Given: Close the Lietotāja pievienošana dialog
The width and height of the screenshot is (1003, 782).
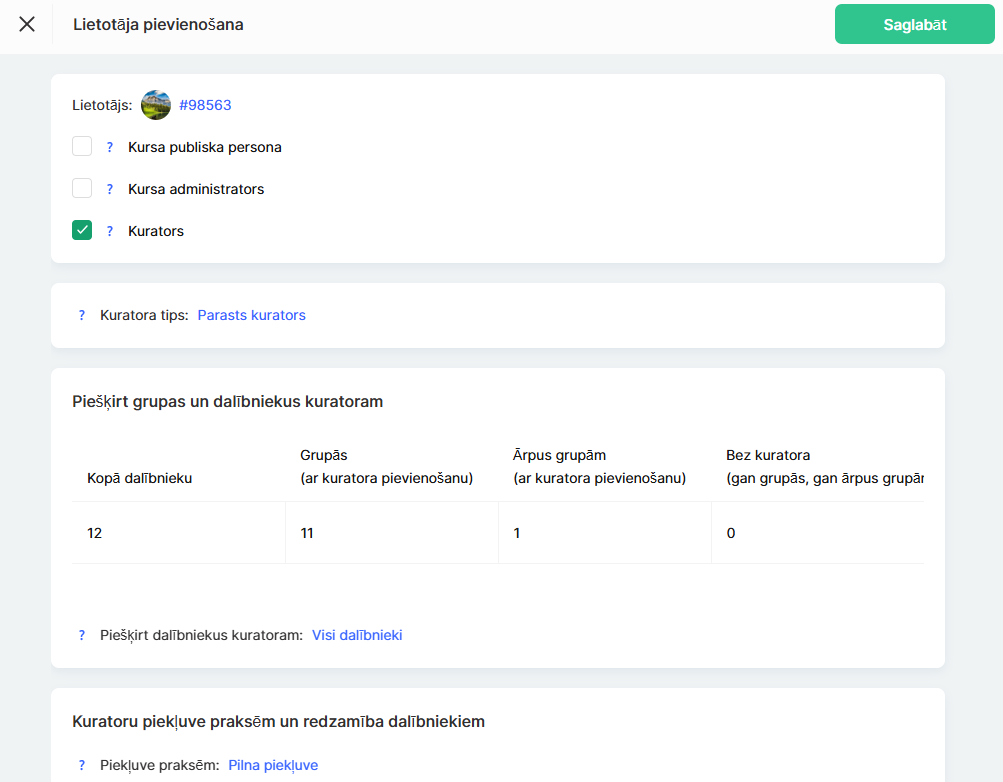Looking at the screenshot, I should click(27, 24).
